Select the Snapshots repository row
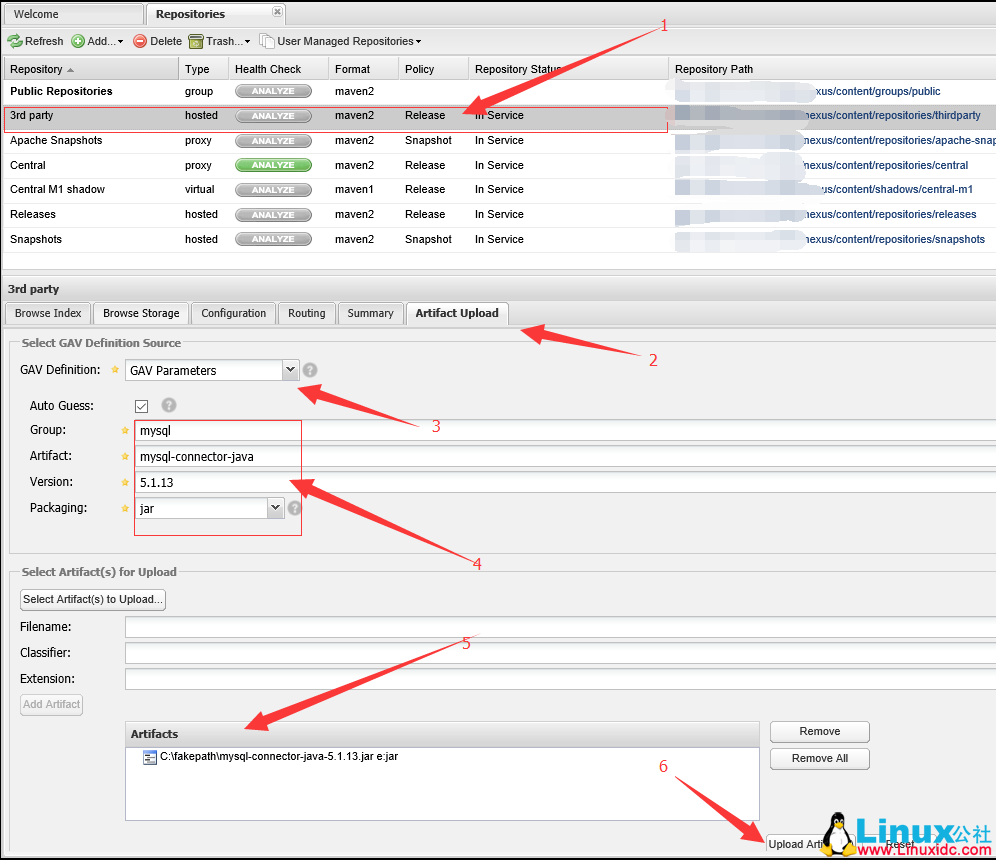Viewport: 996px width, 860px height. click(36, 239)
